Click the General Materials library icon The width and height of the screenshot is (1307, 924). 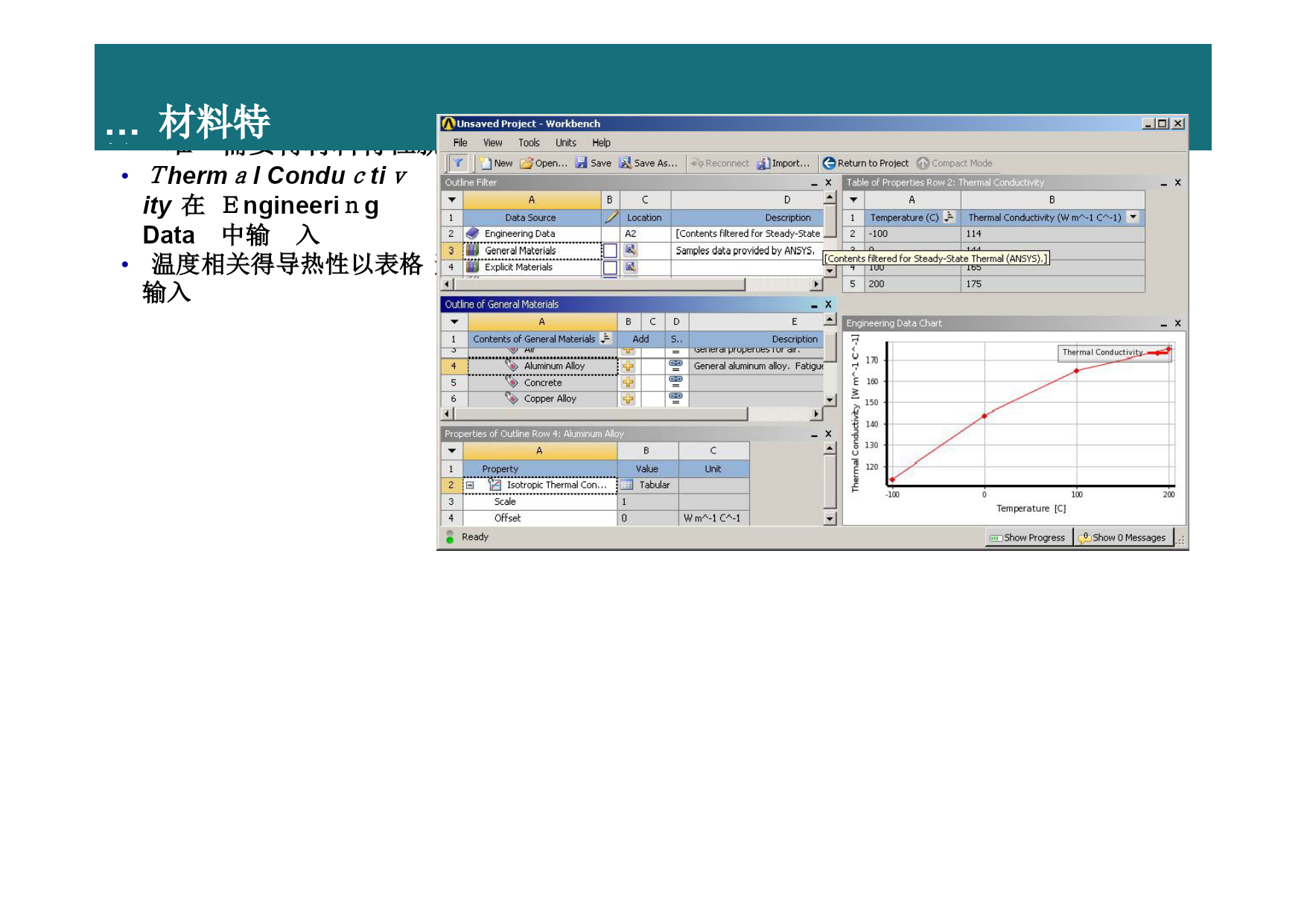pyautogui.click(x=472, y=250)
